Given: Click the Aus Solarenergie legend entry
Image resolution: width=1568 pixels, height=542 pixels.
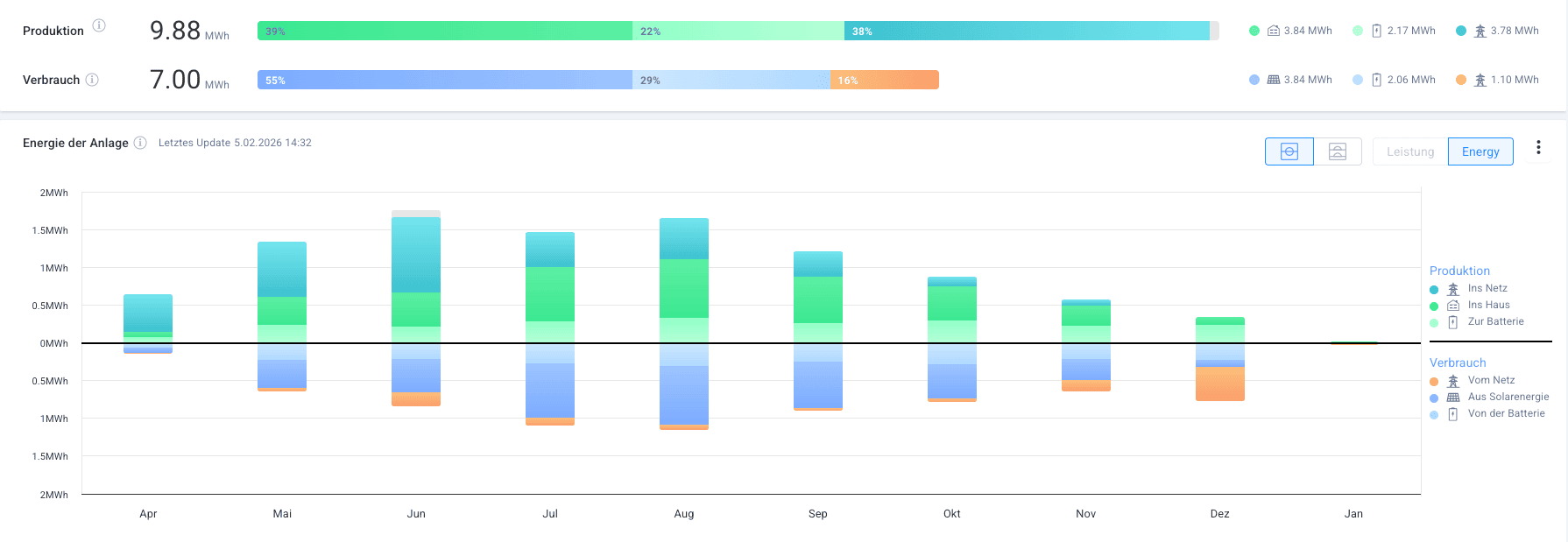Looking at the screenshot, I should [1508, 397].
